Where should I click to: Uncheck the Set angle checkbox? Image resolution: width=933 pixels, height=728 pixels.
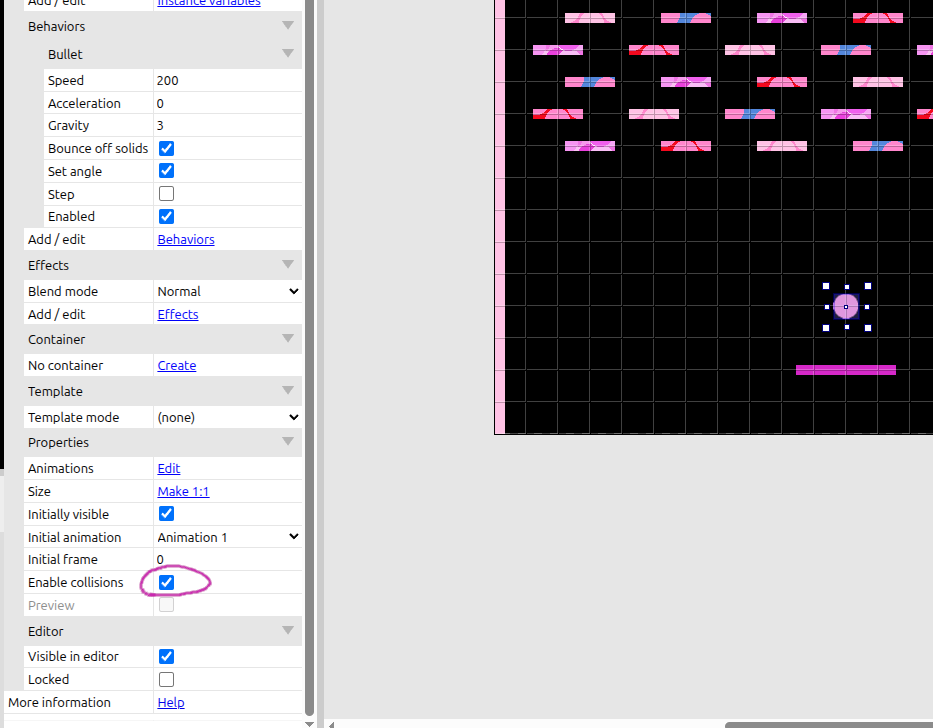click(167, 171)
